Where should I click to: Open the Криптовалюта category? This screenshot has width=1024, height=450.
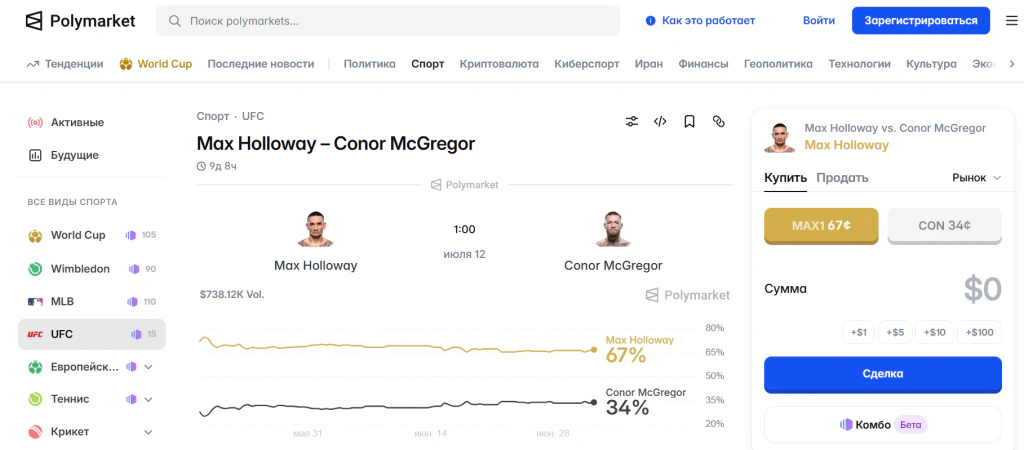coord(499,64)
